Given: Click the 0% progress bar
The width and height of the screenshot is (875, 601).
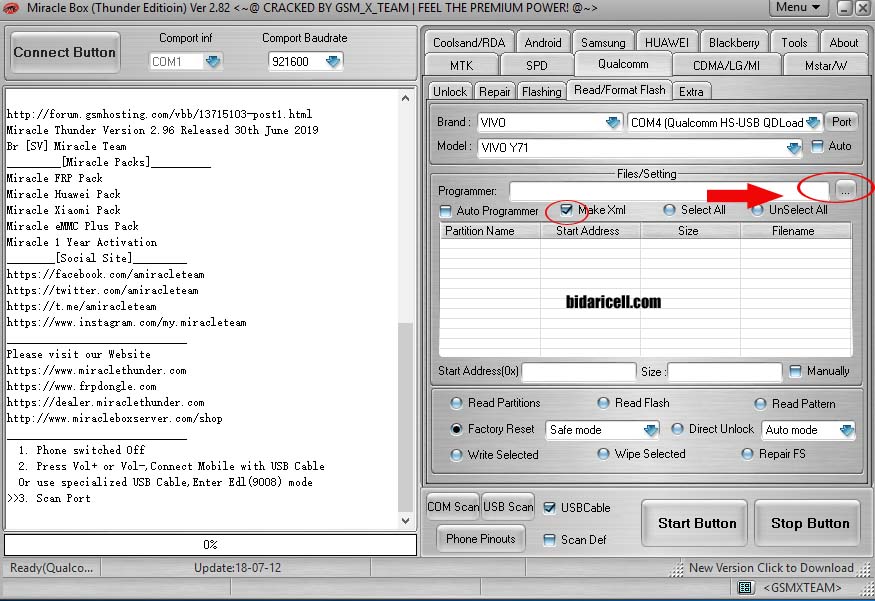Looking at the screenshot, I should tap(210, 545).
